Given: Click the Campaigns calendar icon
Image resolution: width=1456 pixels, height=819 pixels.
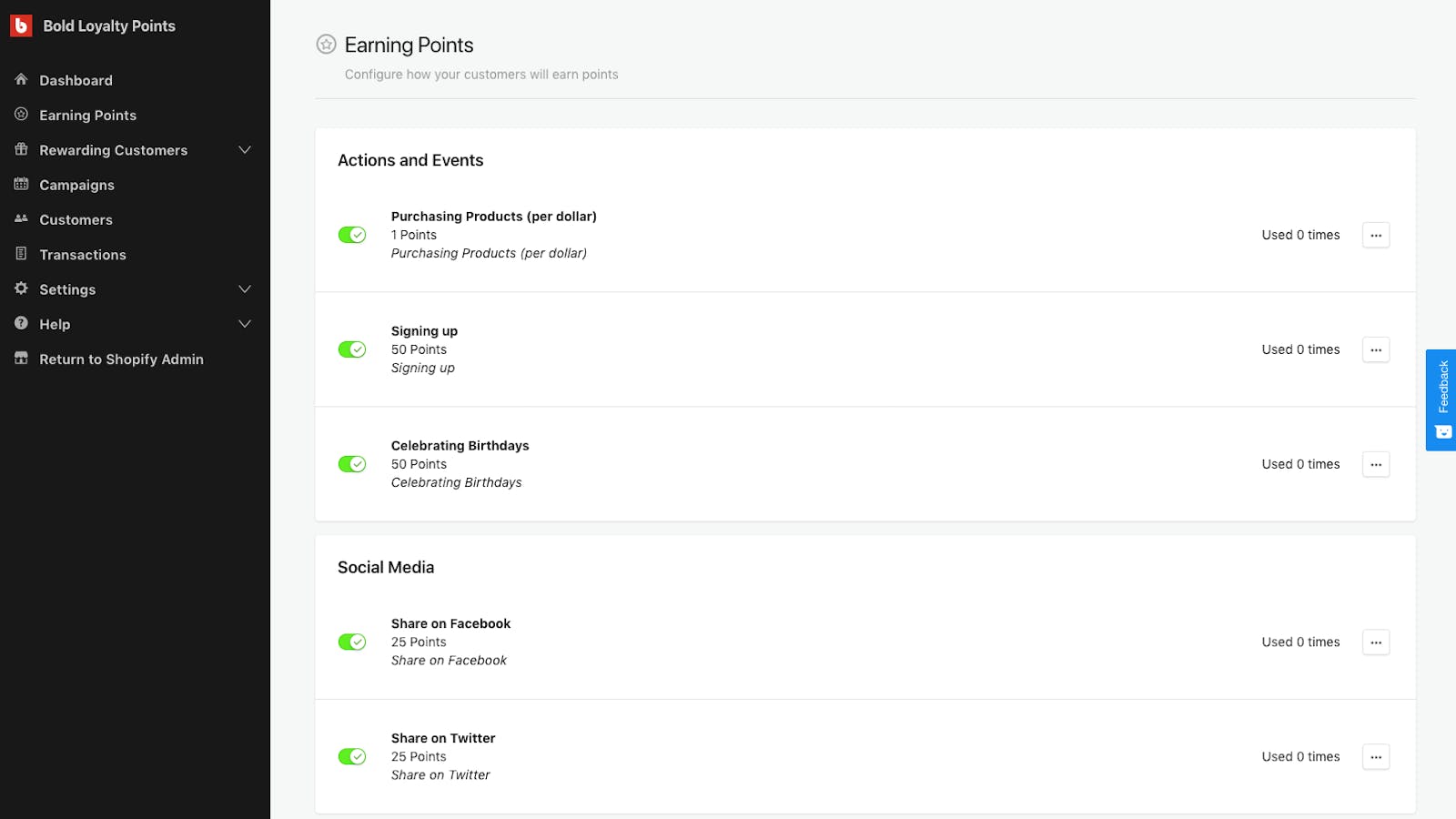Looking at the screenshot, I should pyautogui.click(x=21, y=184).
